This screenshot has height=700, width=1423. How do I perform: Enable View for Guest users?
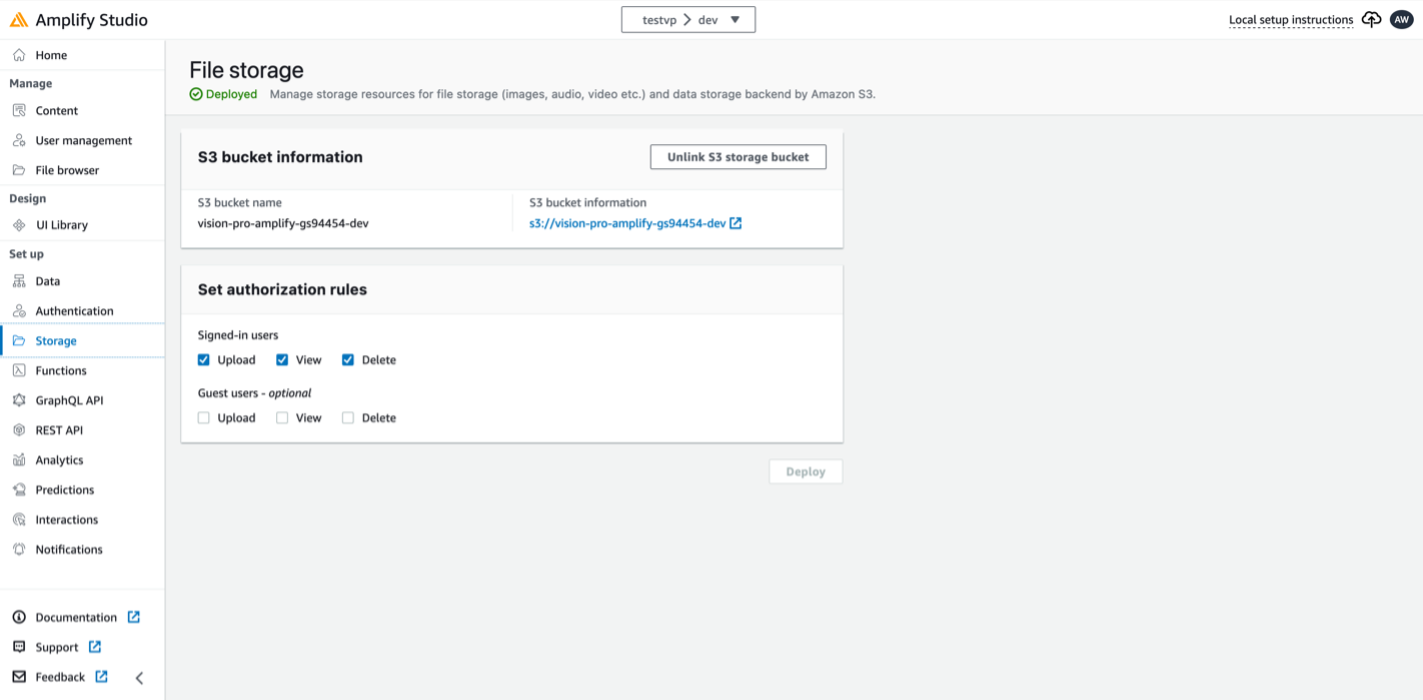pos(282,418)
